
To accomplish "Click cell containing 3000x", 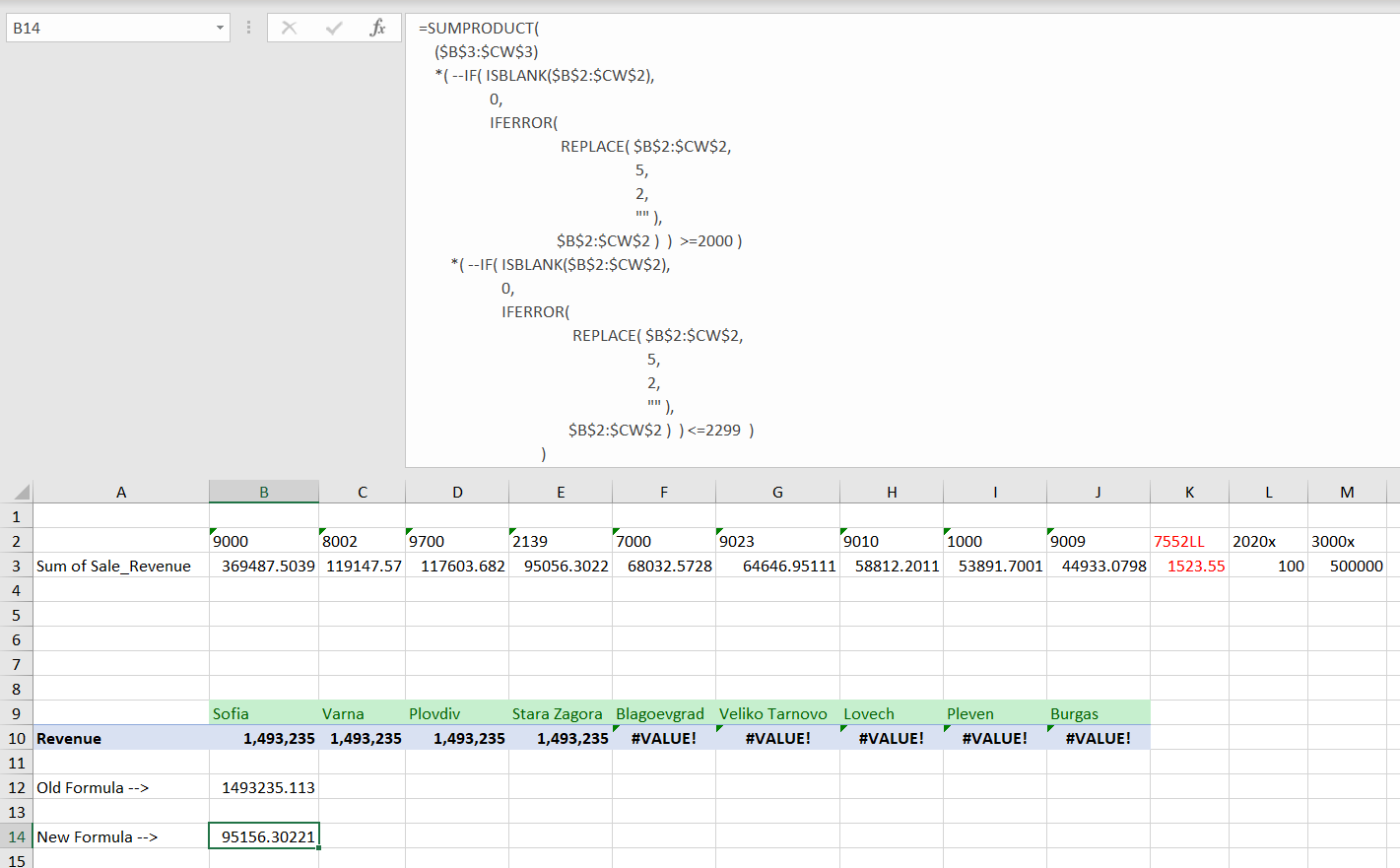I will pyautogui.click(x=1347, y=541).
